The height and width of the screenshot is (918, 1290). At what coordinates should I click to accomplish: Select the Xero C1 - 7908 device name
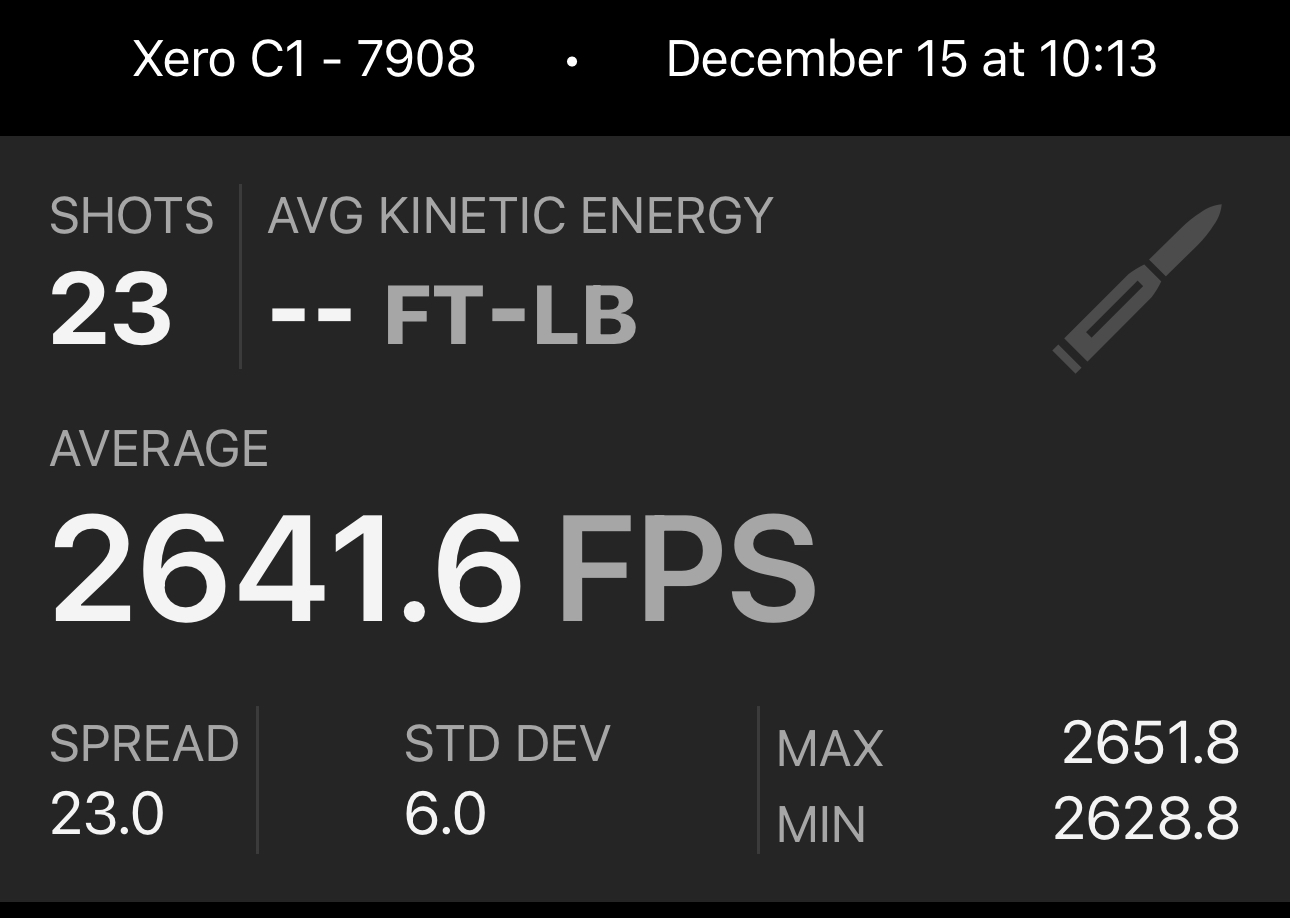(304, 58)
